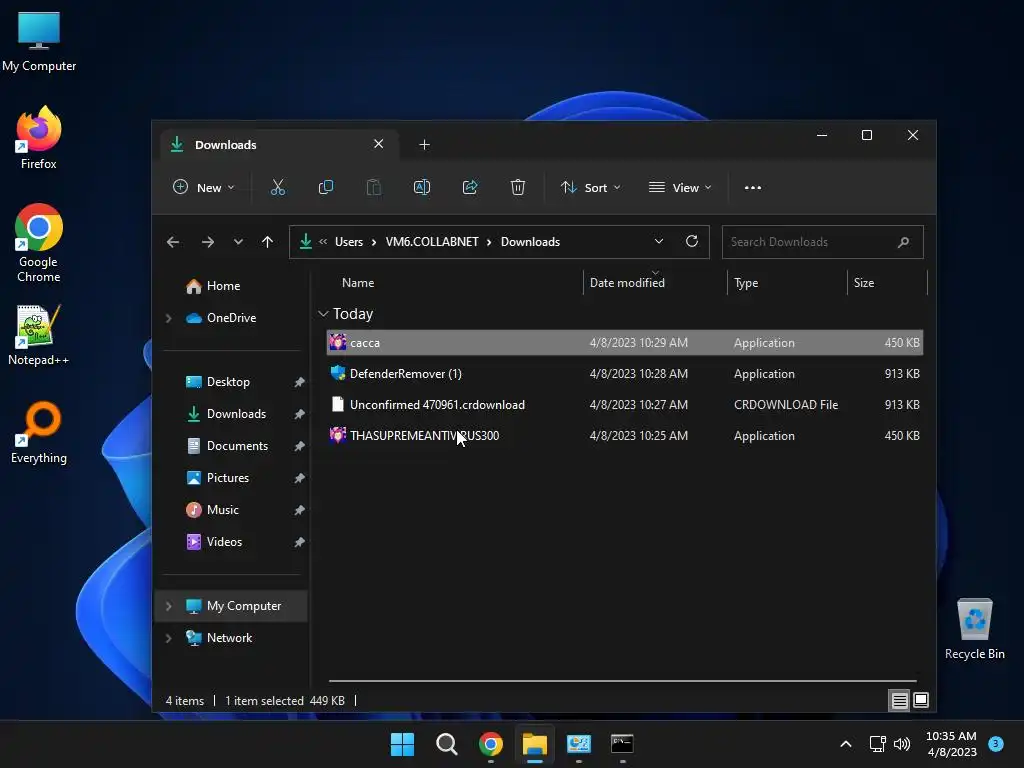
Task: Switch to details view icon in status bar
Action: (x=899, y=701)
